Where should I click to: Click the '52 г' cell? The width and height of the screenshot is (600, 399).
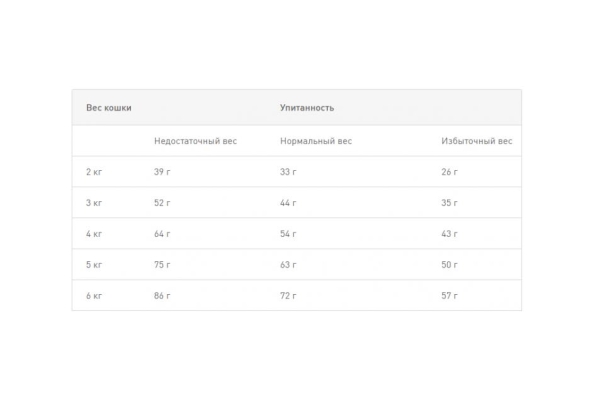[x=162, y=203]
